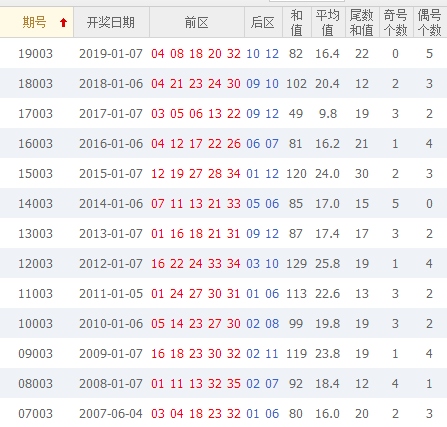
Task: Select issue number 12003
Action: (35, 264)
